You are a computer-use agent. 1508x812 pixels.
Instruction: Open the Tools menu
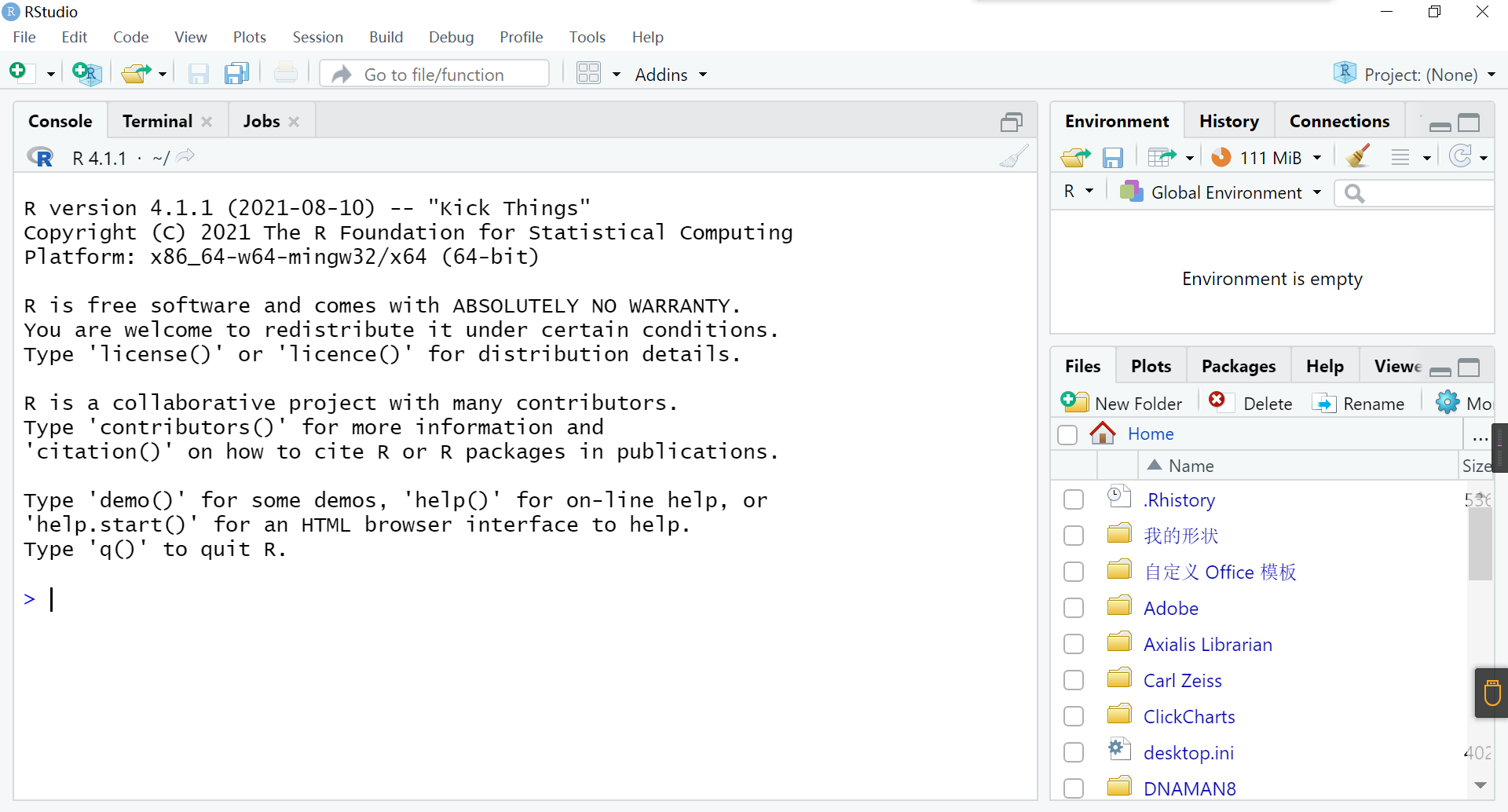coord(587,37)
